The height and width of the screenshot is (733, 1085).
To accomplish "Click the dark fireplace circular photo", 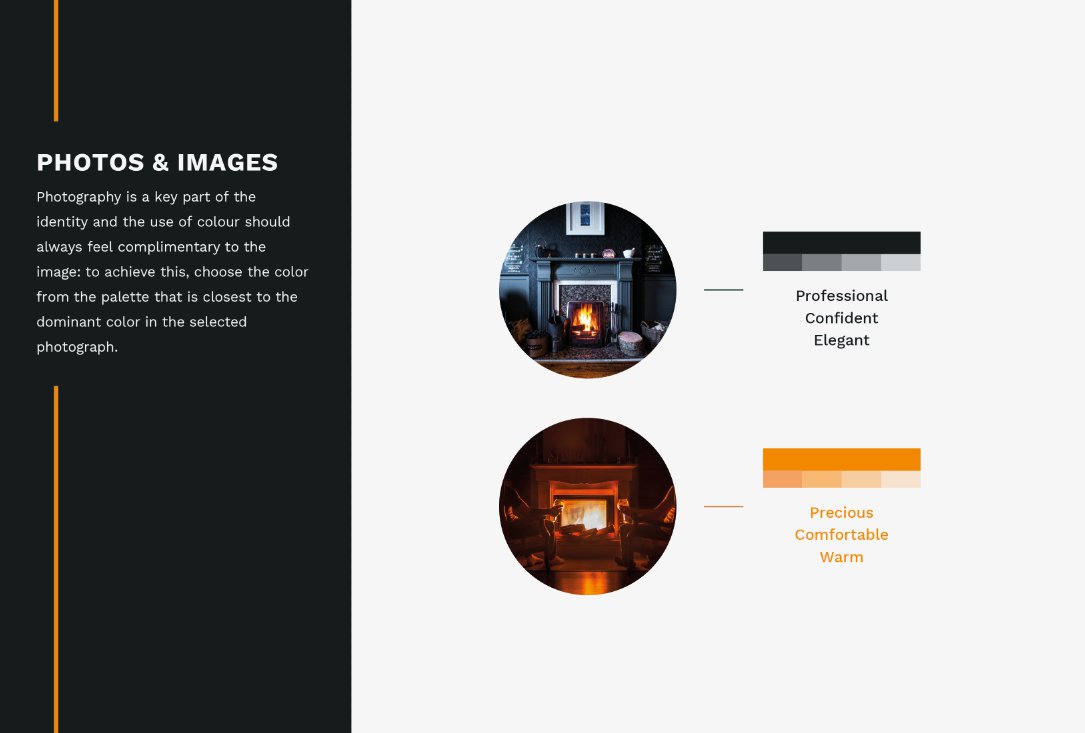I will (587, 290).
